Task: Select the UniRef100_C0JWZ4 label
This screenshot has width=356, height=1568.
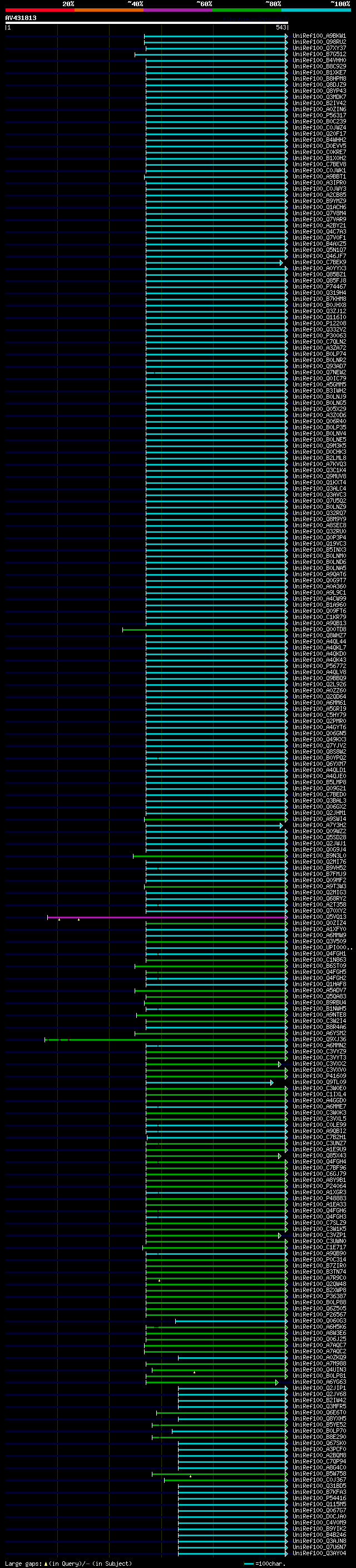Action: tap(319, 128)
